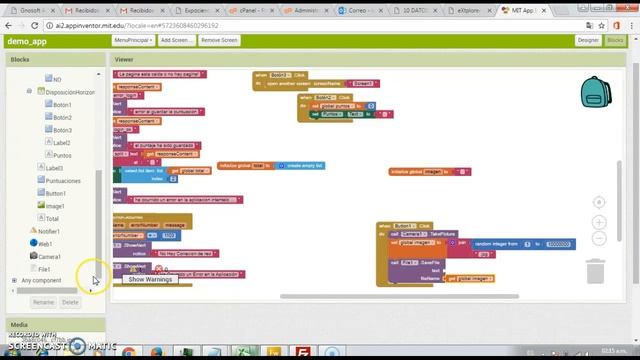Viewport: 640px width, 360px height.
Task: Collapse the DisposicionHorizontal tree node
Action: (29, 91)
